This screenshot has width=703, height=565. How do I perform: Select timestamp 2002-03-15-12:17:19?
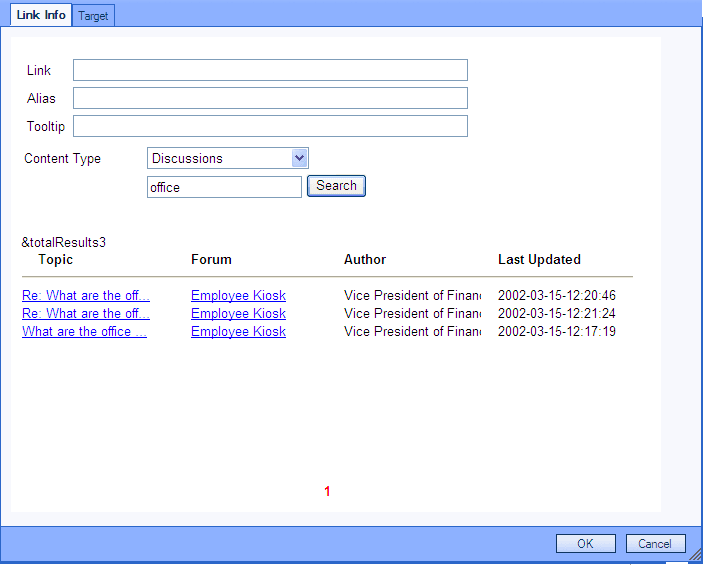557,331
